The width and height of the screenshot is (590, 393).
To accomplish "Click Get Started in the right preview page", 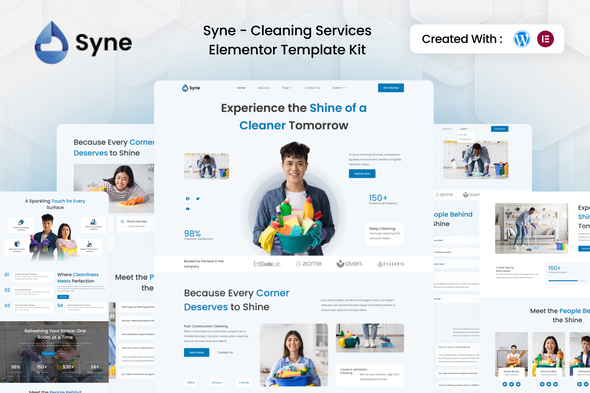I will [500, 129].
